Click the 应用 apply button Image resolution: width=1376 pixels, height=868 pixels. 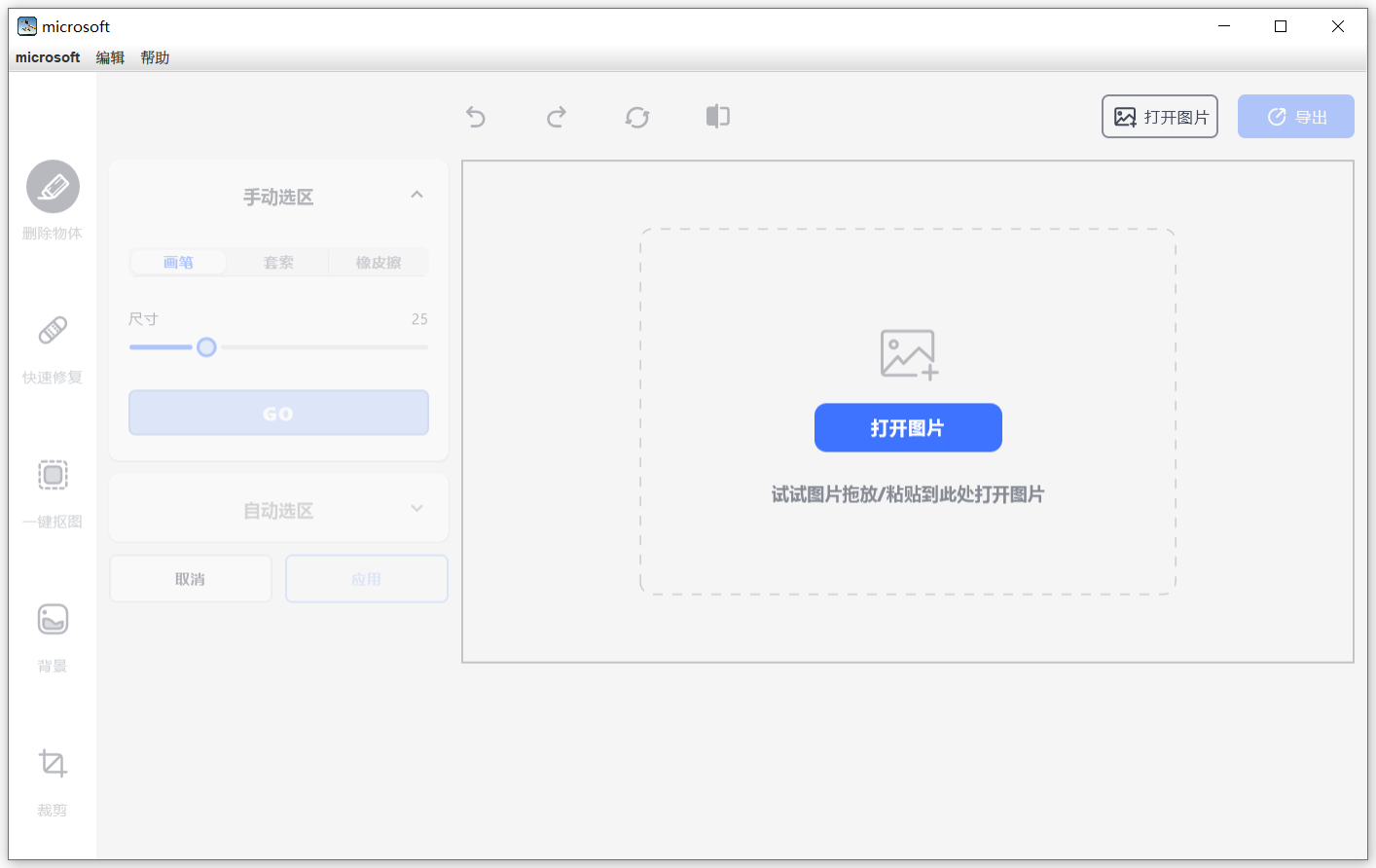(367, 579)
